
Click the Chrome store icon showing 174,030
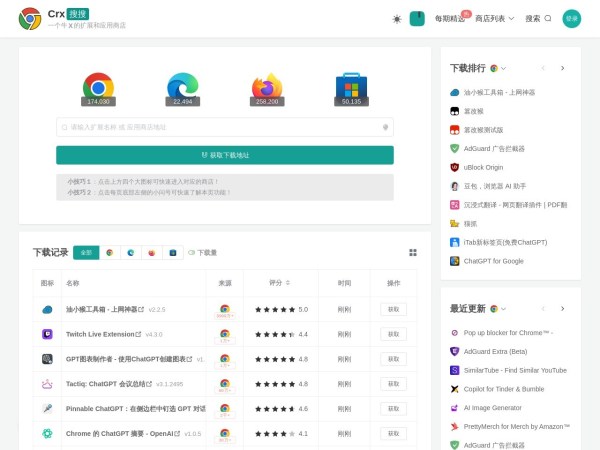click(98, 87)
